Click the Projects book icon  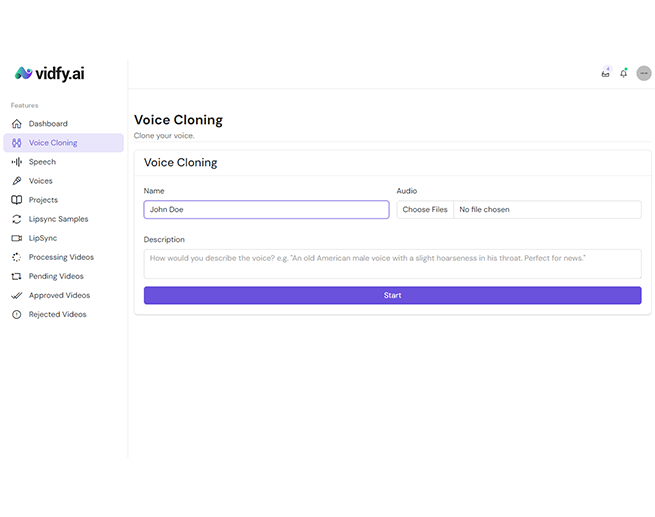[17, 200]
